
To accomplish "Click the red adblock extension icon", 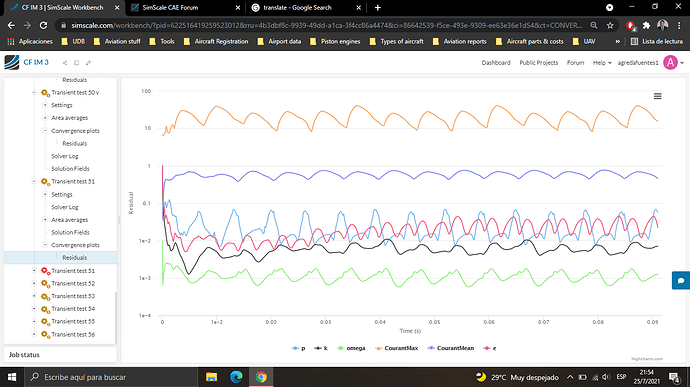I will point(631,26).
